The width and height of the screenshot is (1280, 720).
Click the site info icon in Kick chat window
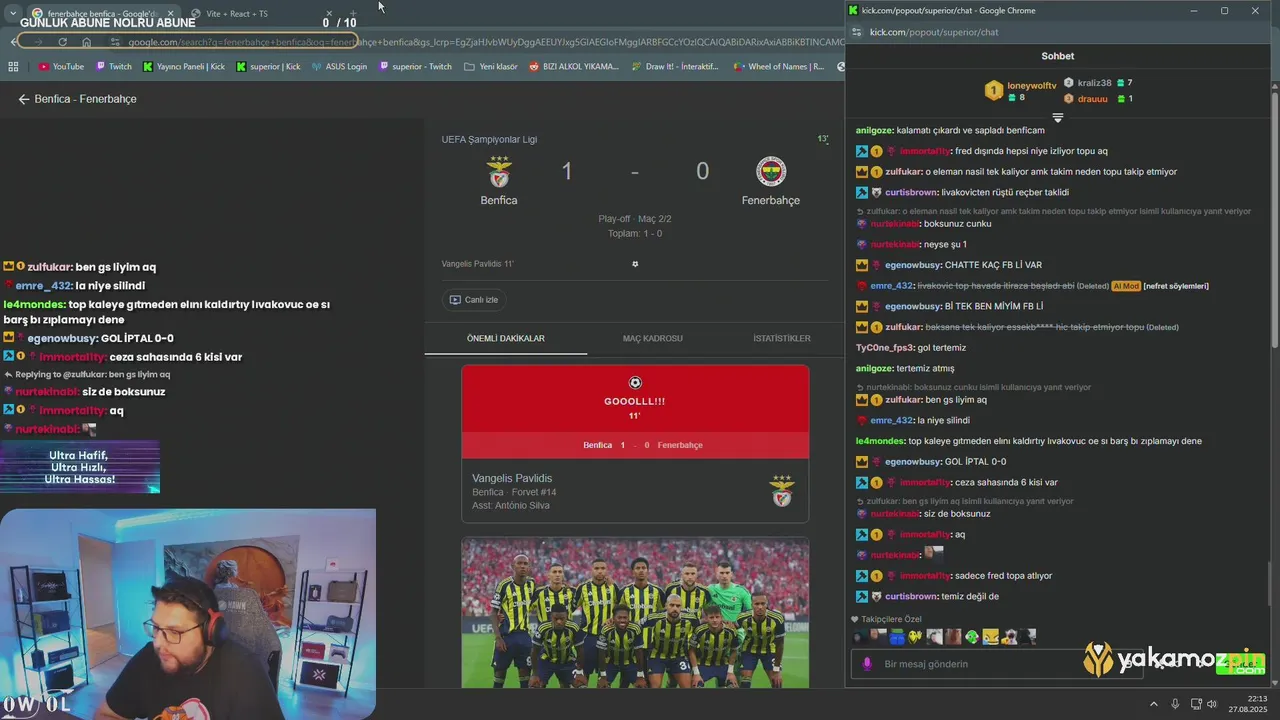(x=855, y=32)
